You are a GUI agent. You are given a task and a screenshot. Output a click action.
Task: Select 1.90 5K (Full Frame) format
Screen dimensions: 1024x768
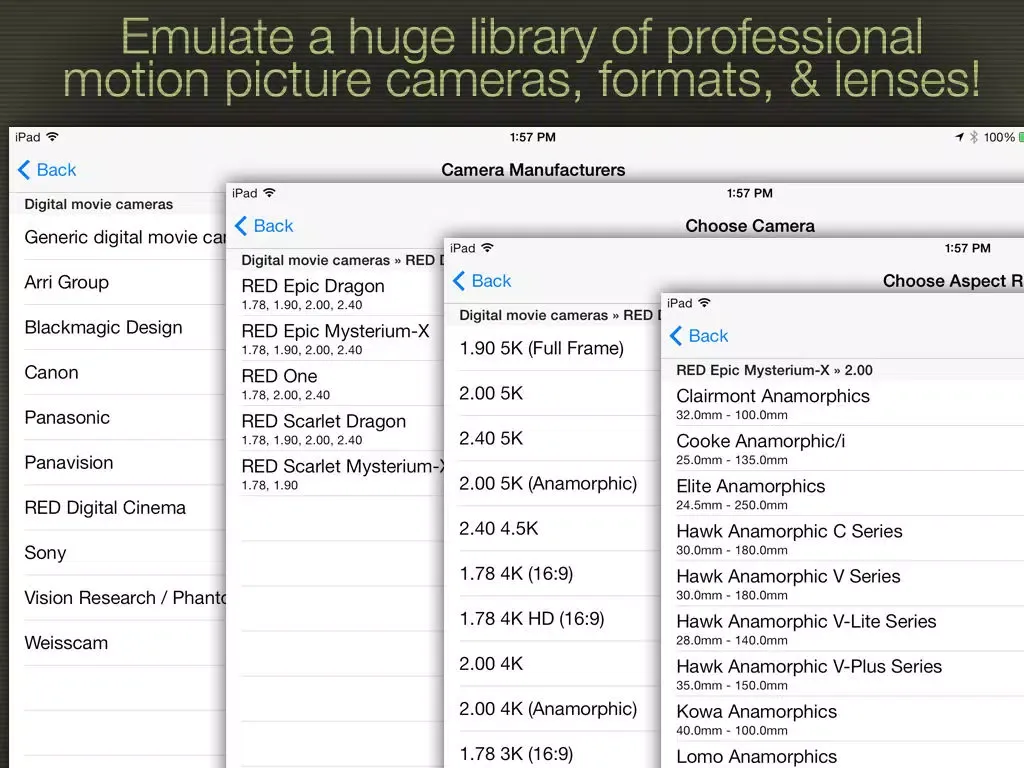[541, 348]
